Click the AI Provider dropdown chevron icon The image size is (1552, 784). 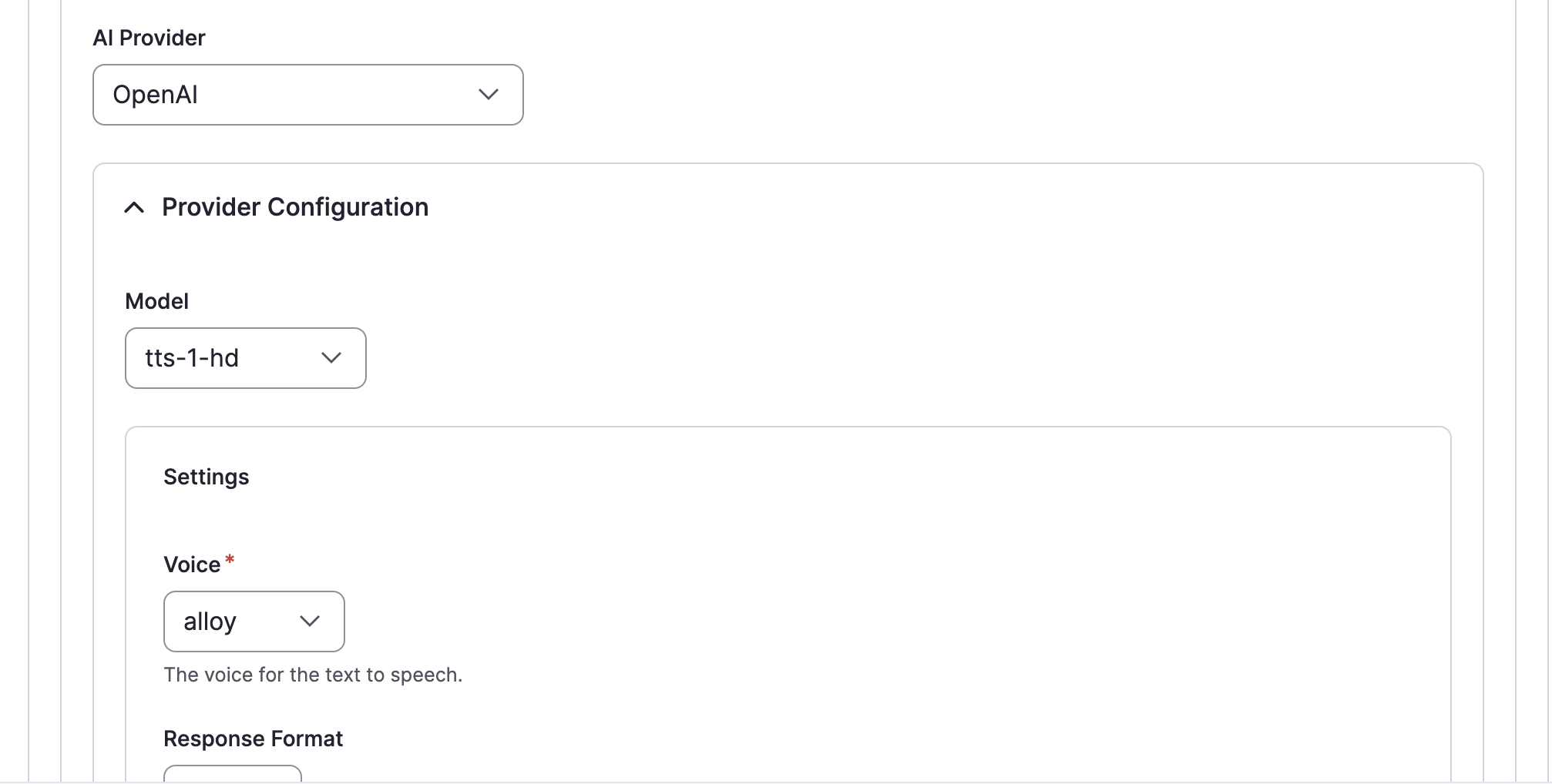pos(488,95)
